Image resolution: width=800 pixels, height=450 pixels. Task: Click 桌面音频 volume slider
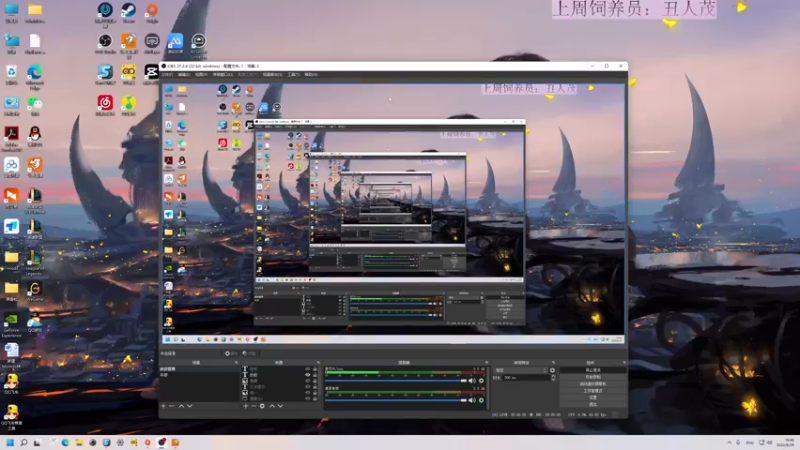[x=396, y=401]
